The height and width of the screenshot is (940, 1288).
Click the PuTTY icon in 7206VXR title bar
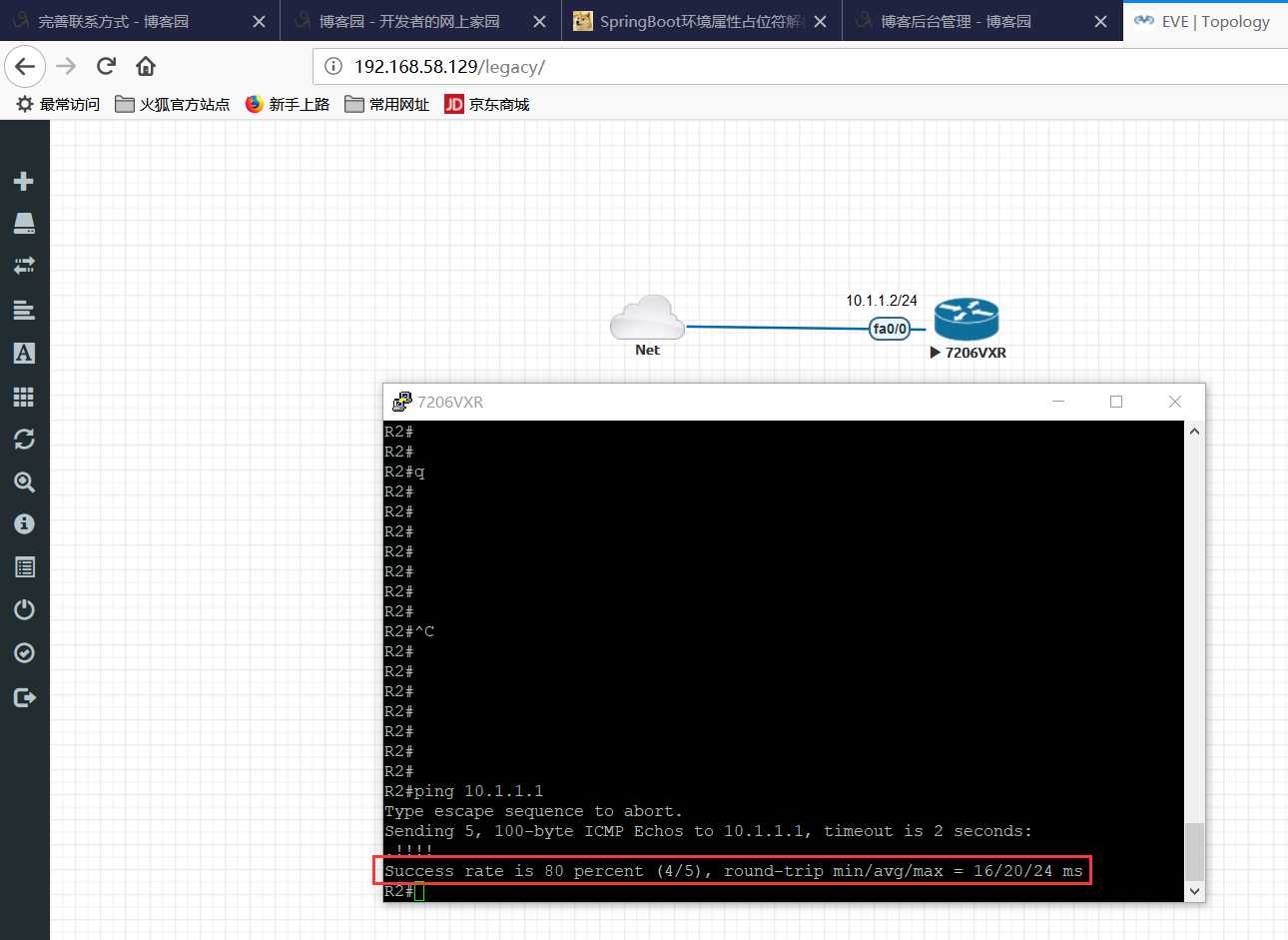[x=401, y=402]
